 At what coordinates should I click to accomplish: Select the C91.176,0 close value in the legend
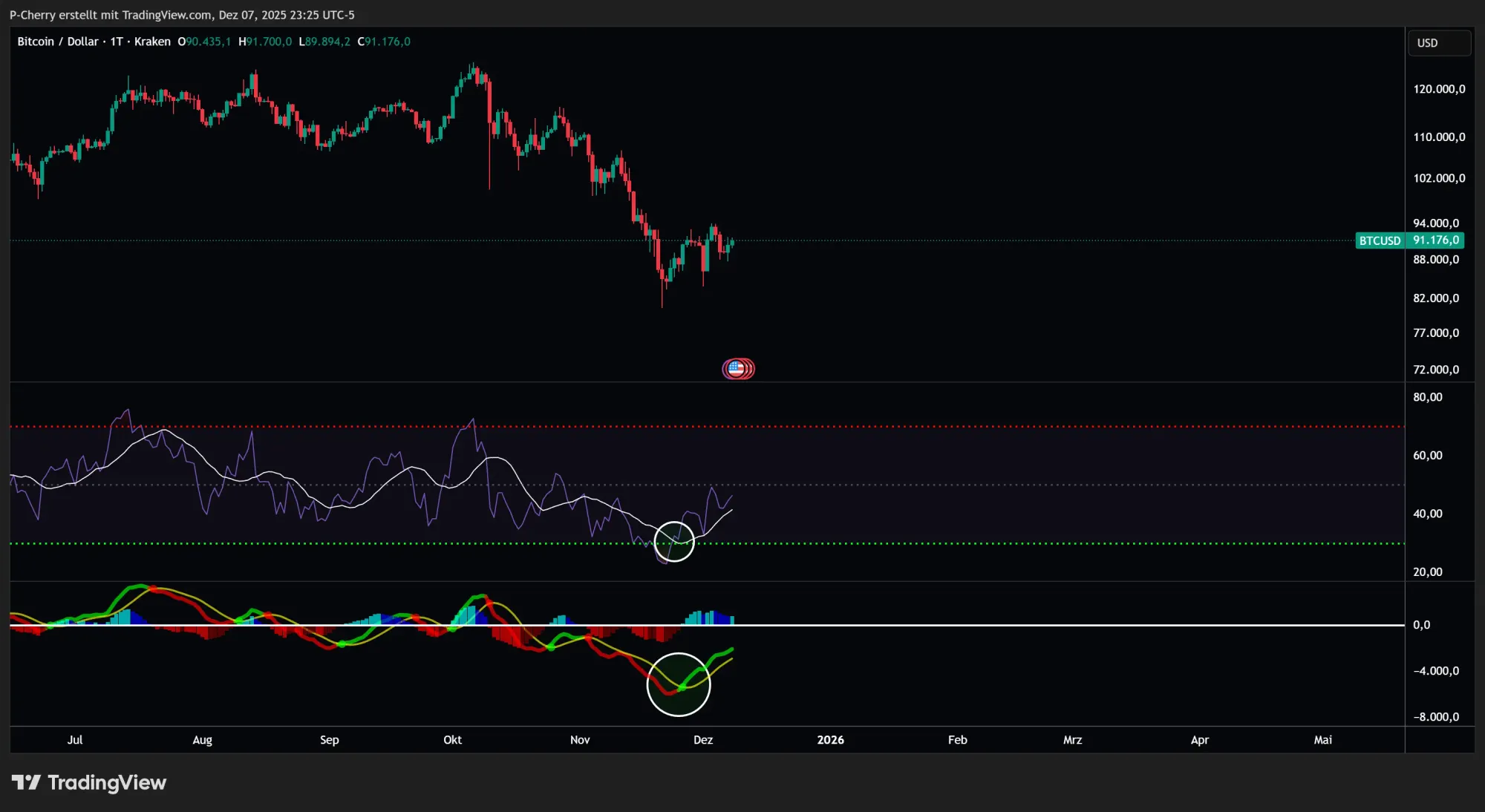tap(383, 42)
